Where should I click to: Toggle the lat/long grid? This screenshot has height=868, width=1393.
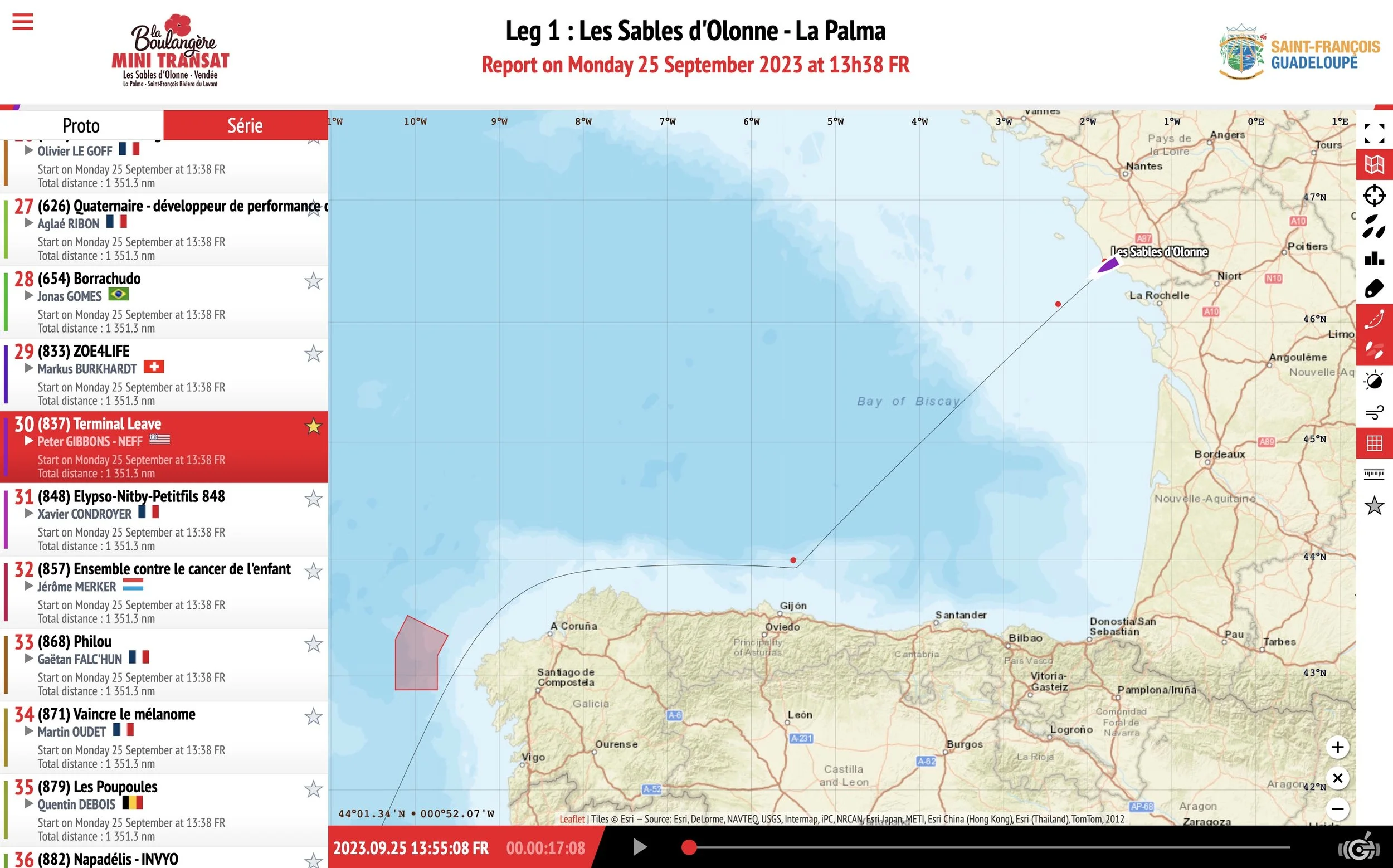point(1374,443)
